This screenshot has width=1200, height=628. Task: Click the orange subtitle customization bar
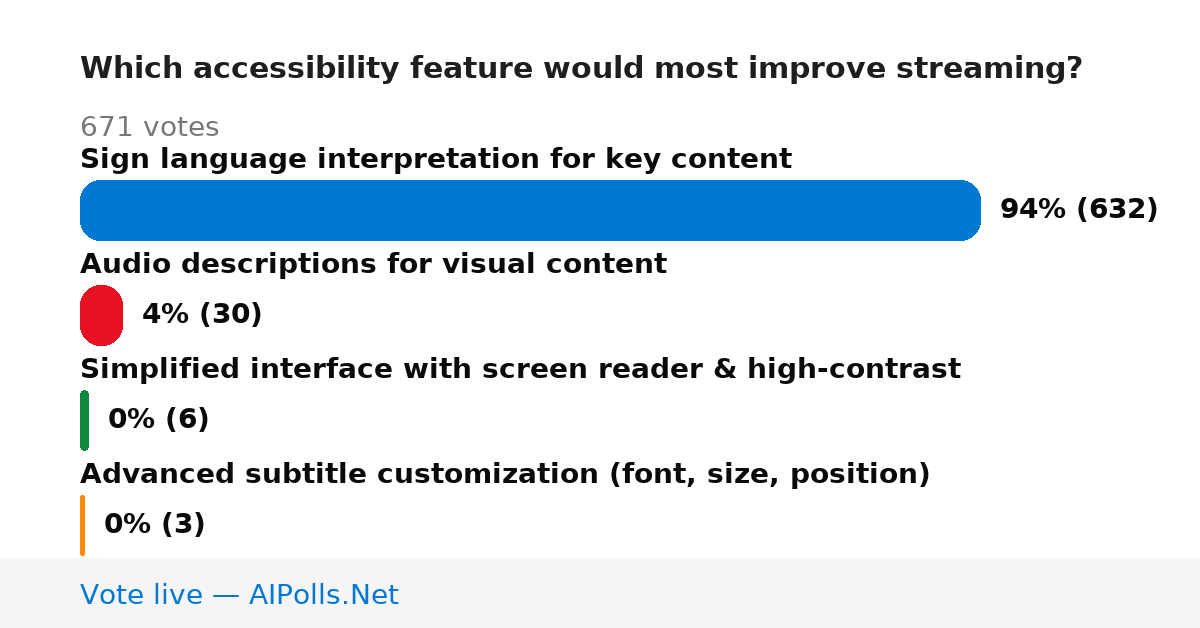point(82,525)
